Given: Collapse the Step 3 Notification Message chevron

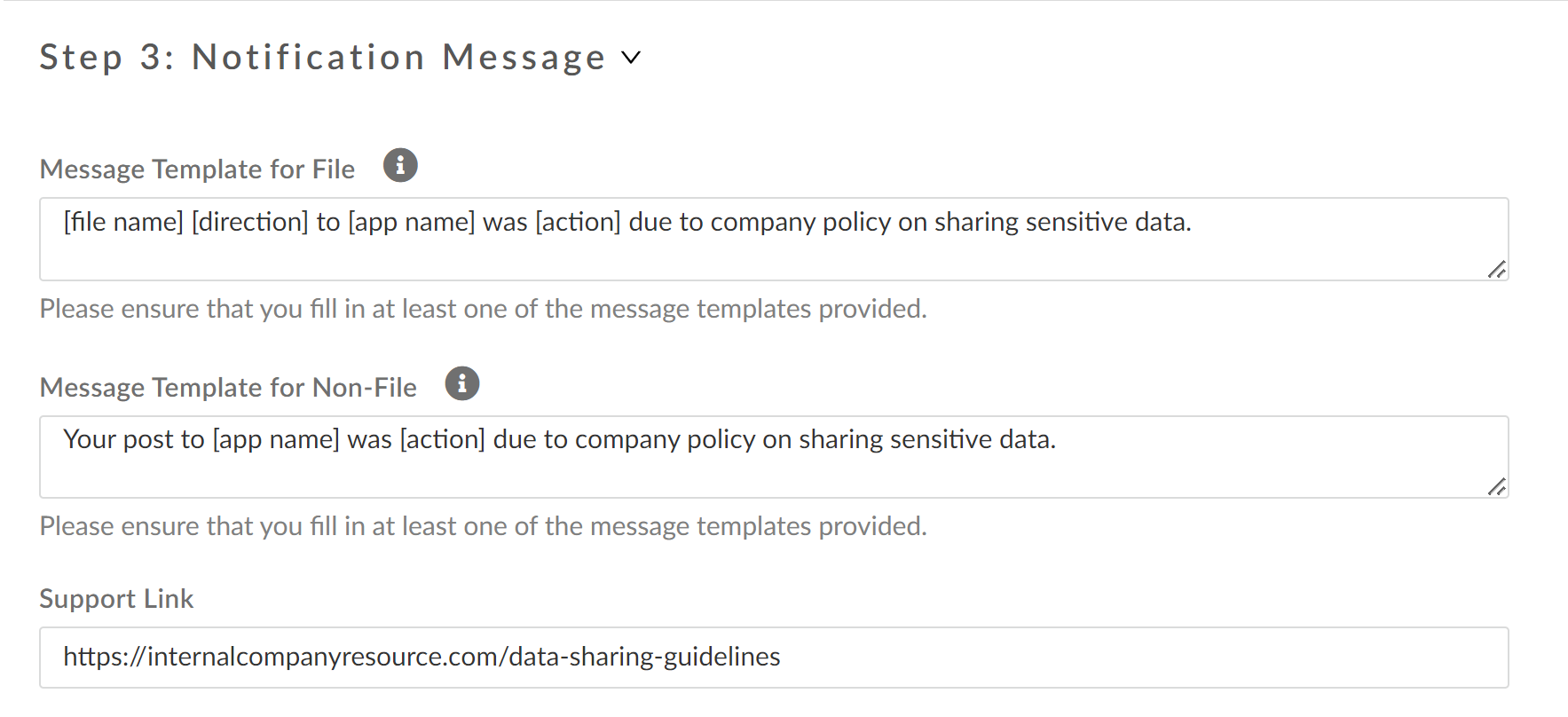Looking at the screenshot, I should pos(631,59).
